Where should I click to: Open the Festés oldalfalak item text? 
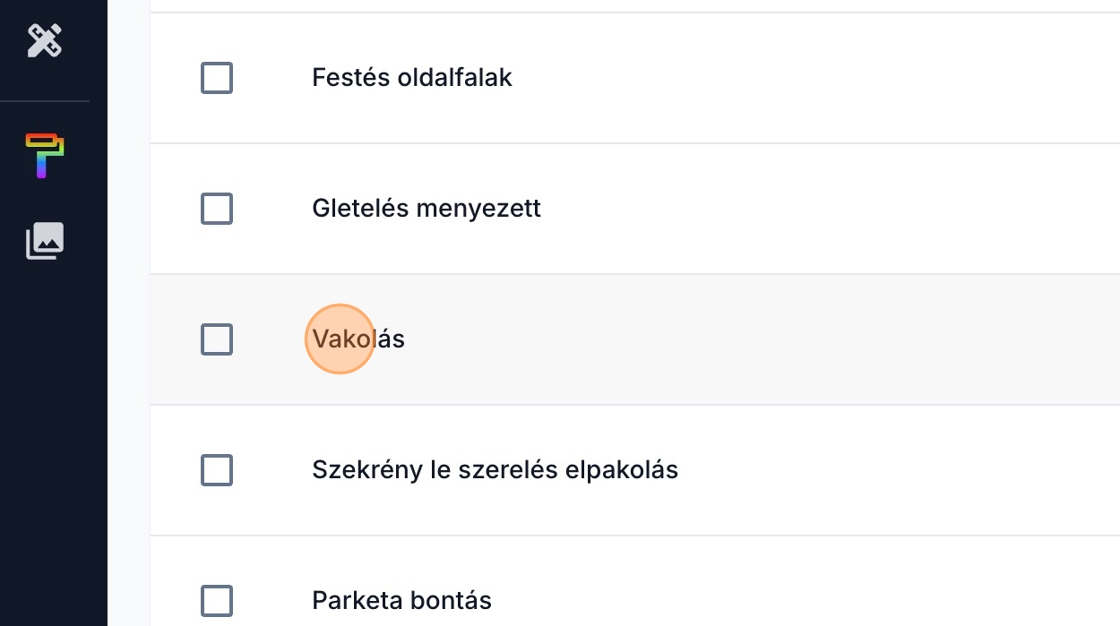pyautogui.click(x=411, y=78)
